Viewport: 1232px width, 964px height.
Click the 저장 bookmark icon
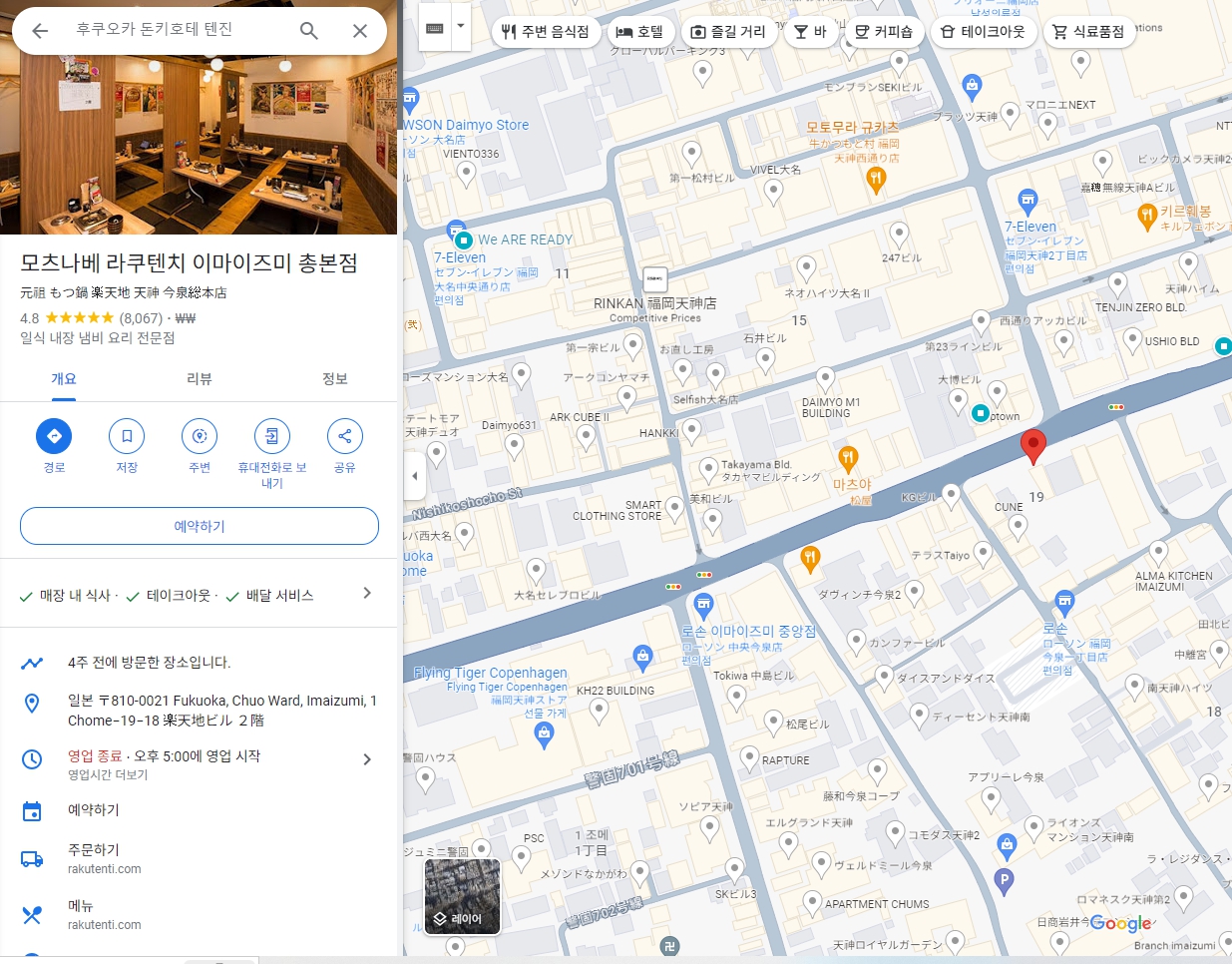[127, 436]
